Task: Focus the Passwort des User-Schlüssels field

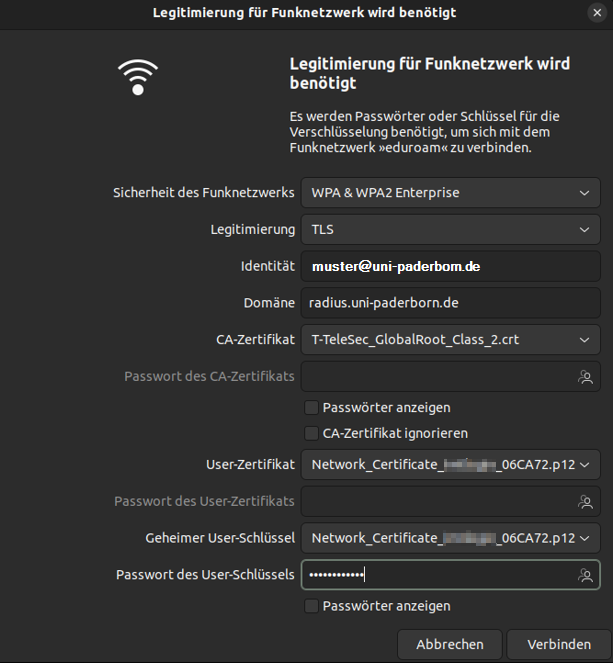Action: [x=440, y=575]
